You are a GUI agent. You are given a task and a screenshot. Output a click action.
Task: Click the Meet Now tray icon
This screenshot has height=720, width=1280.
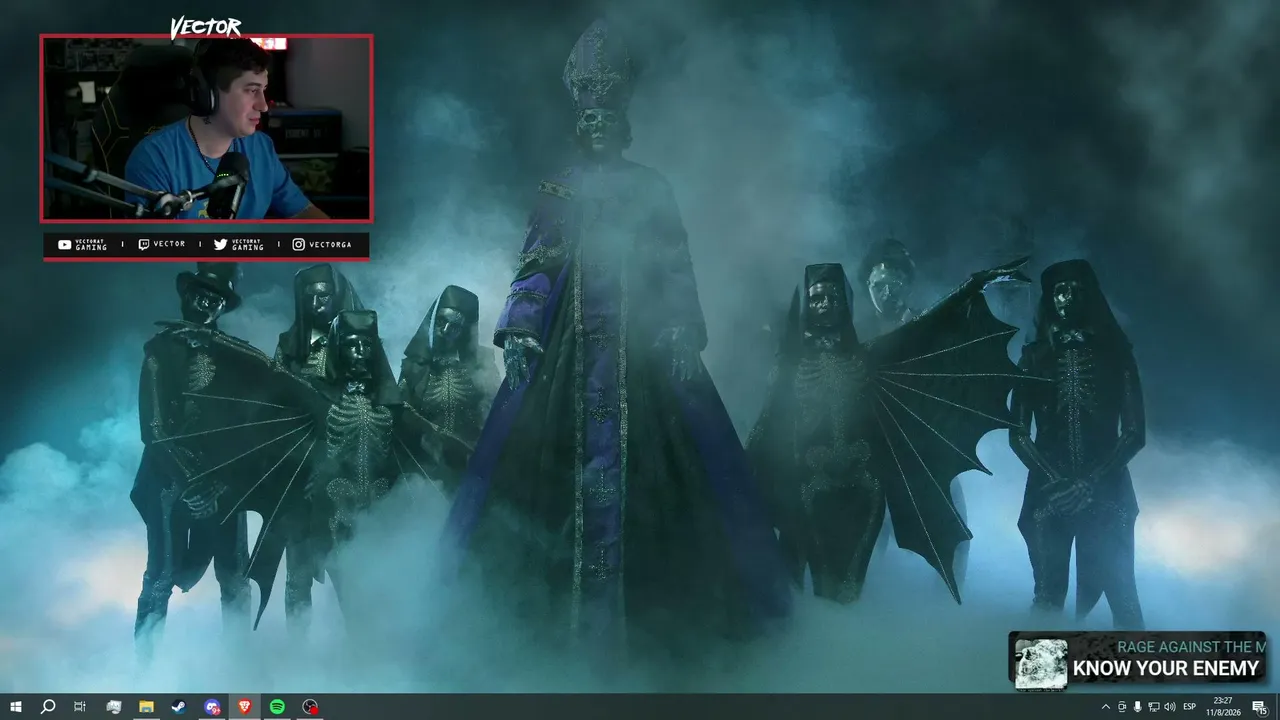(1121, 707)
